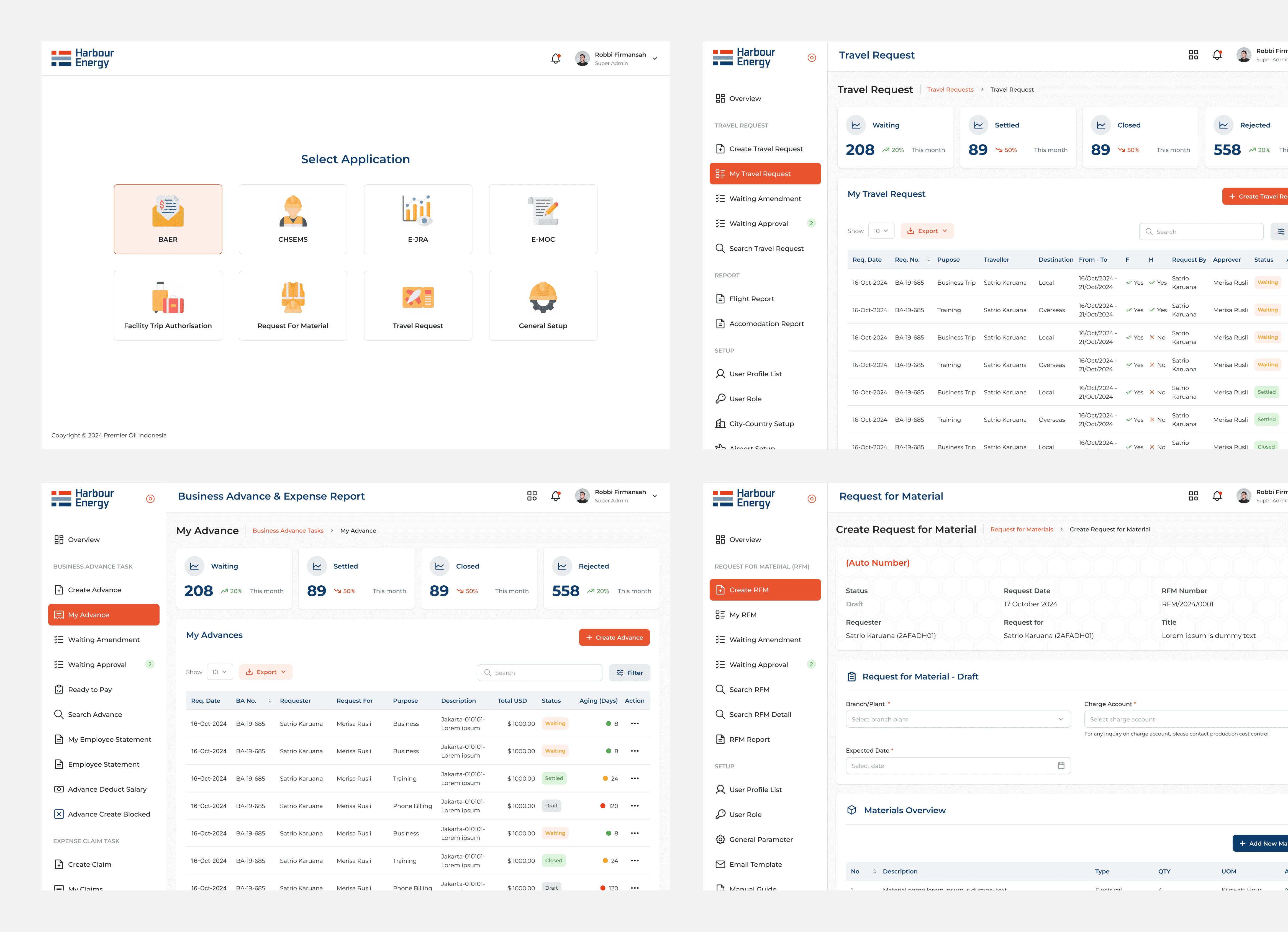
Task: Open Robbi Firmansah profile chevron on Select Application
Action: (x=655, y=58)
